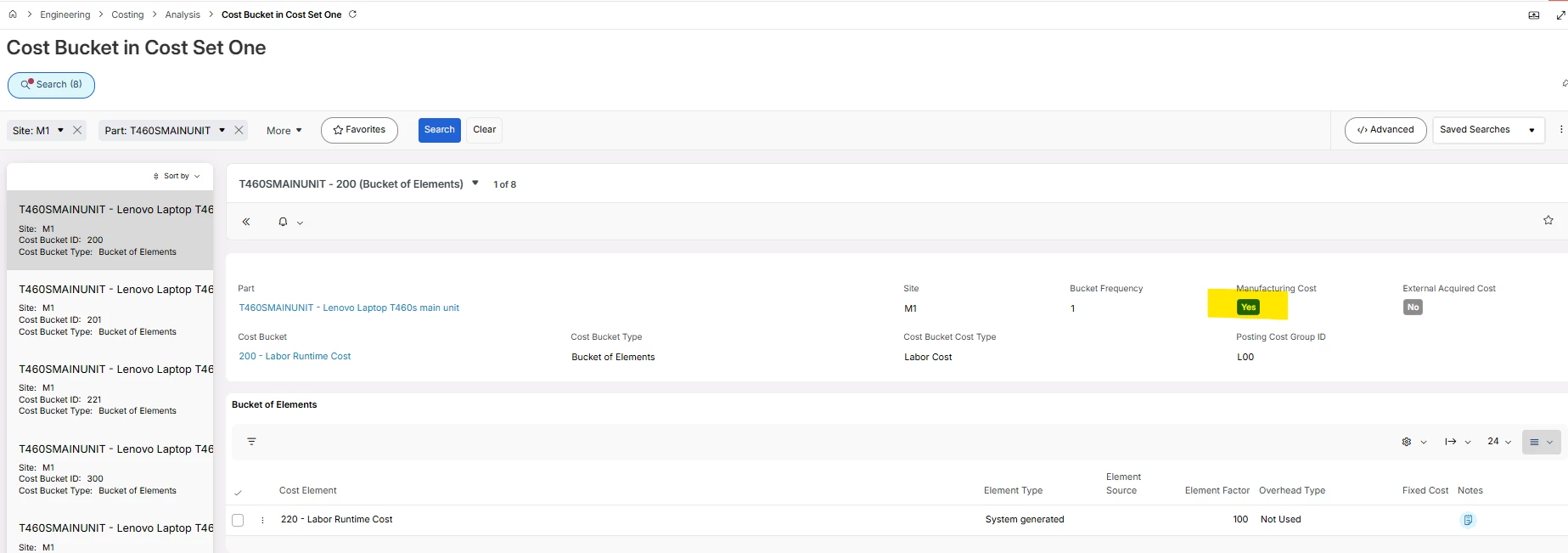The image size is (1568, 553).
Task: Sort by the Cost Element column header
Action: (308, 491)
